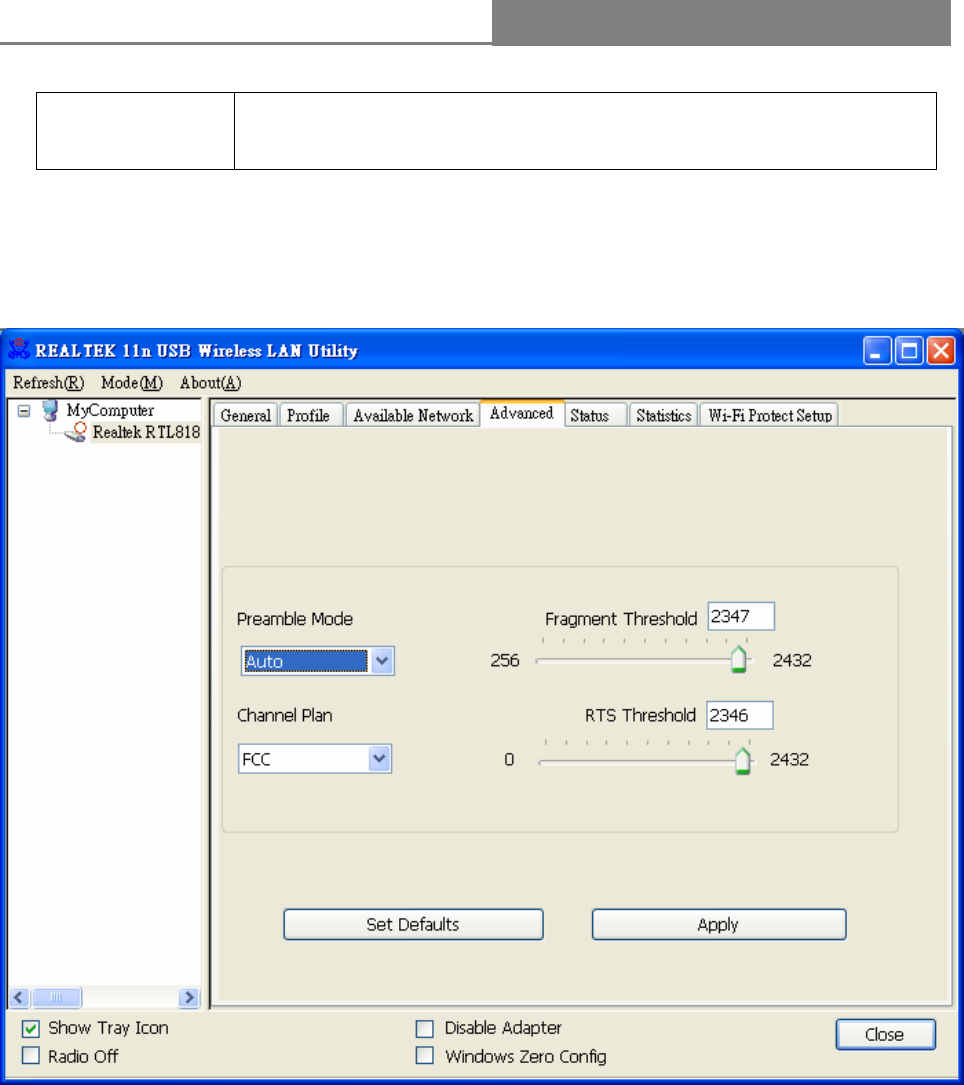
Task: Click the 0 minimum RTS value
Action: pos(509,760)
